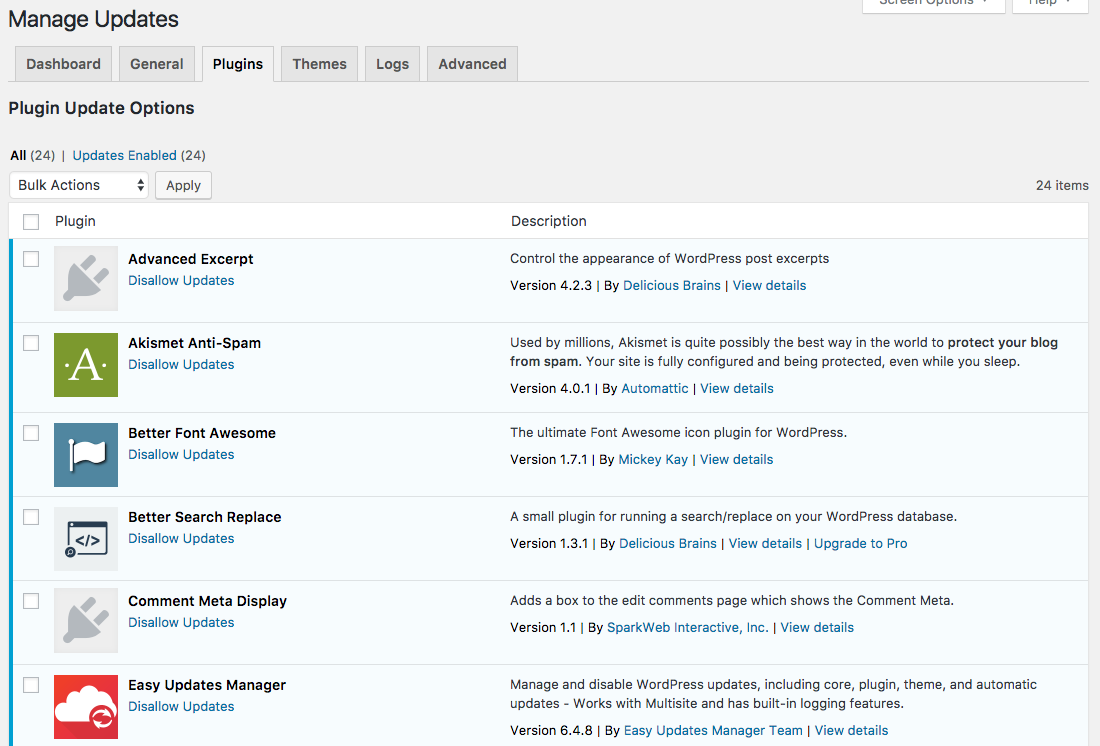Disallow updates for Better Font Awesome
This screenshot has height=746, width=1100.
tap(181, 454)
